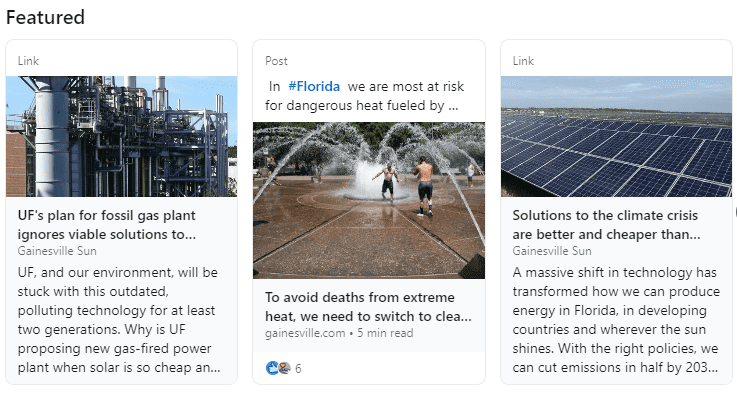Click 'gainesville.com • 5 min read' text
Viewport: 737px width, 396px height.
coord(339,333)
